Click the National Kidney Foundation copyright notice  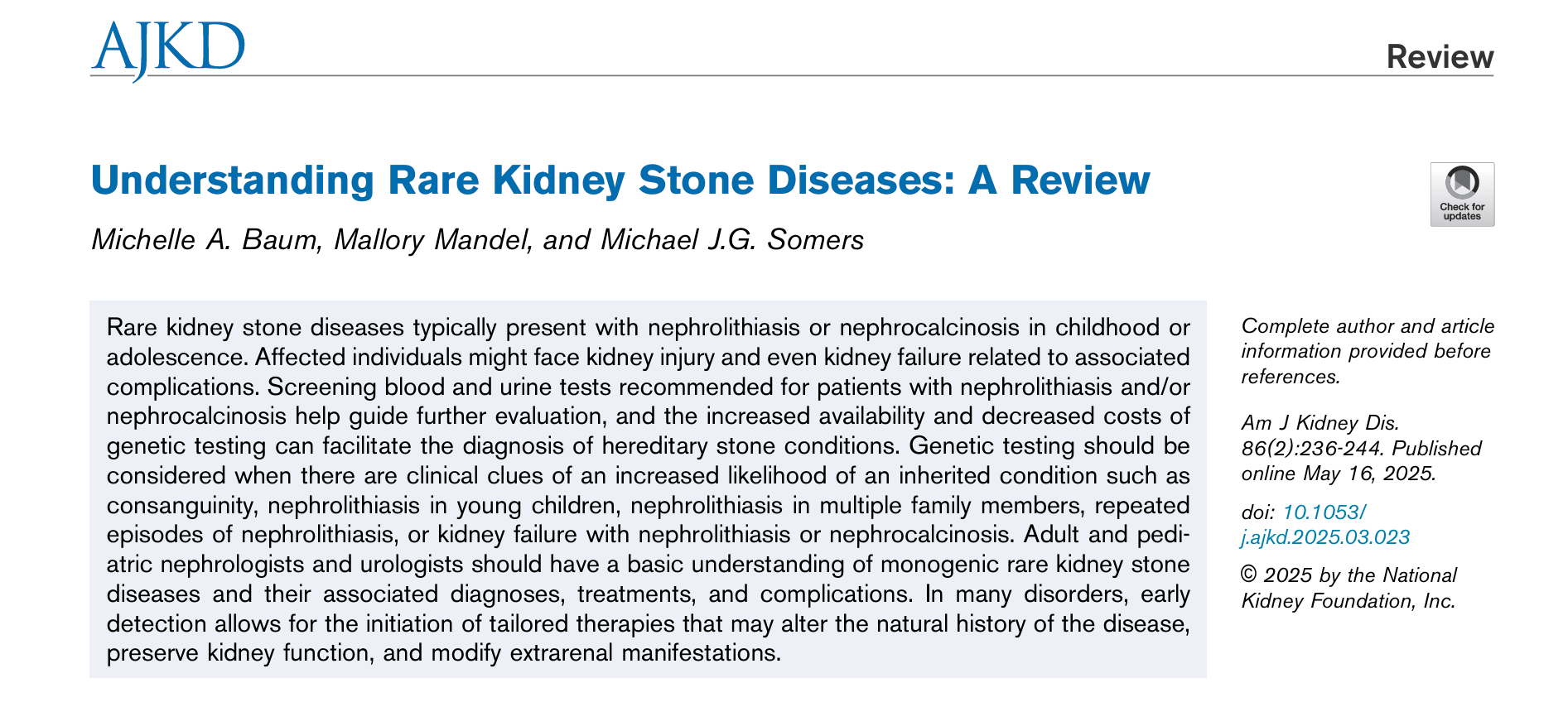(1348, 588)
